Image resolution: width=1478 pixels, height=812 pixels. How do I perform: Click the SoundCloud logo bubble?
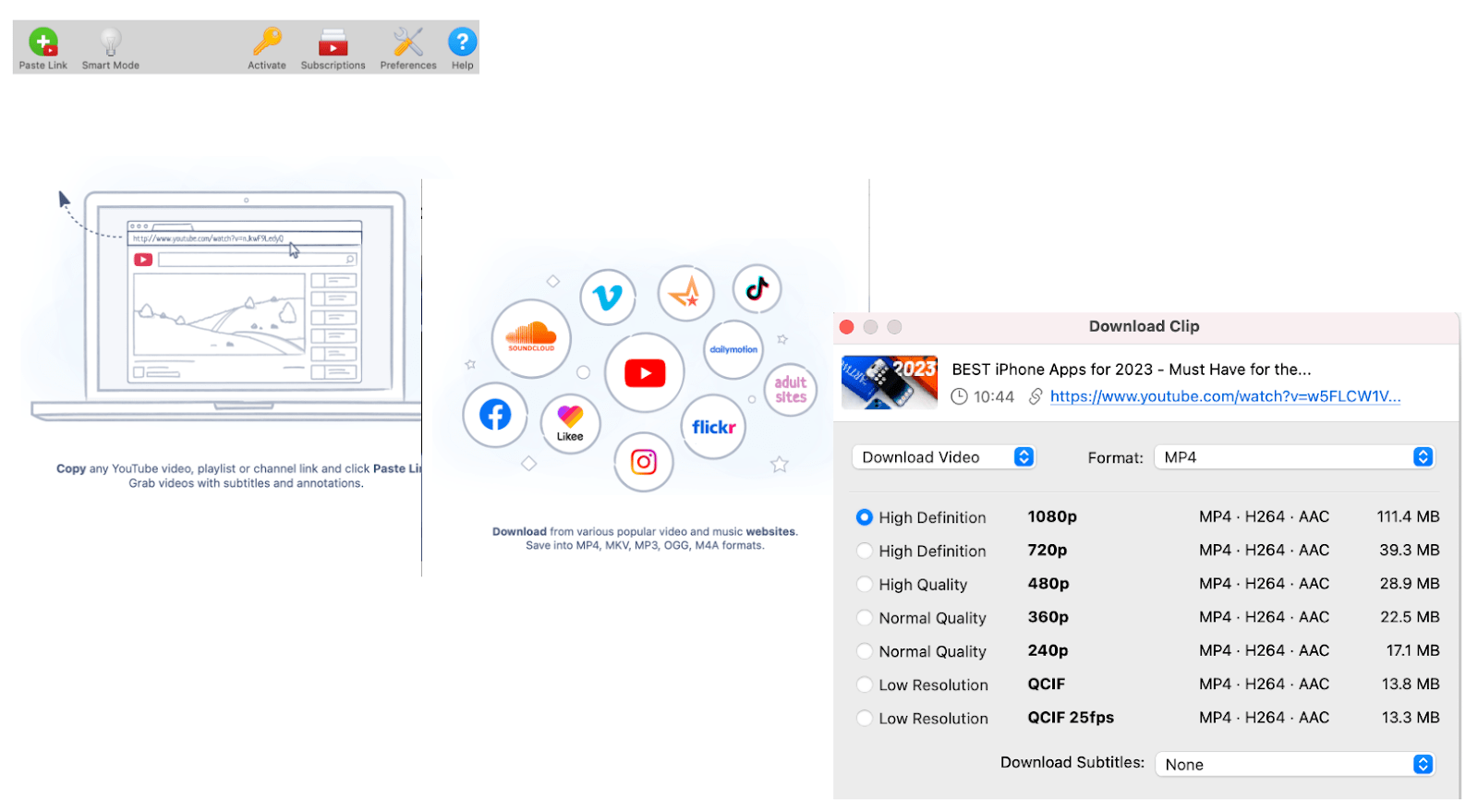click(x=531, y=338)
